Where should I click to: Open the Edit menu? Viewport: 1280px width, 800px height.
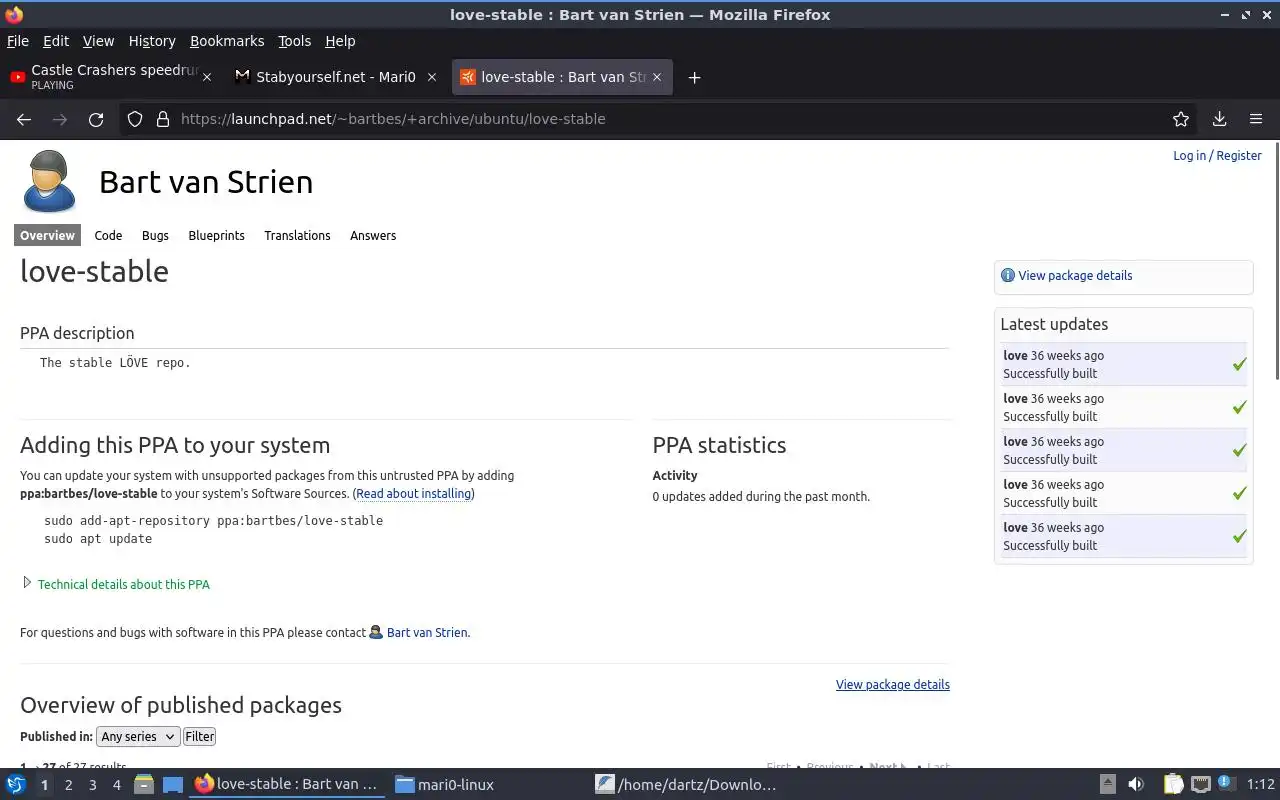click(x=56, y=41)
